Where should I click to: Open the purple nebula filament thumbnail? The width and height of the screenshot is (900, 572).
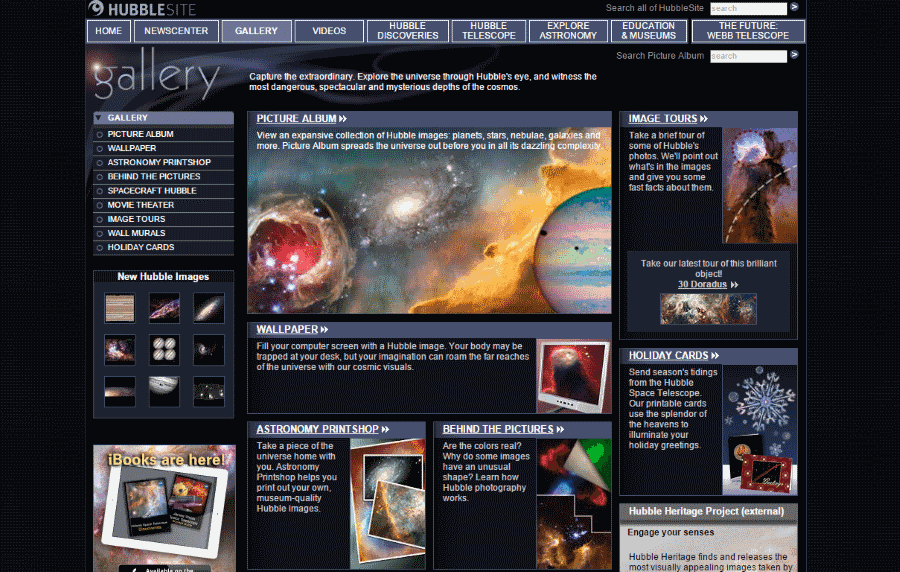click(x=164, y=308)
